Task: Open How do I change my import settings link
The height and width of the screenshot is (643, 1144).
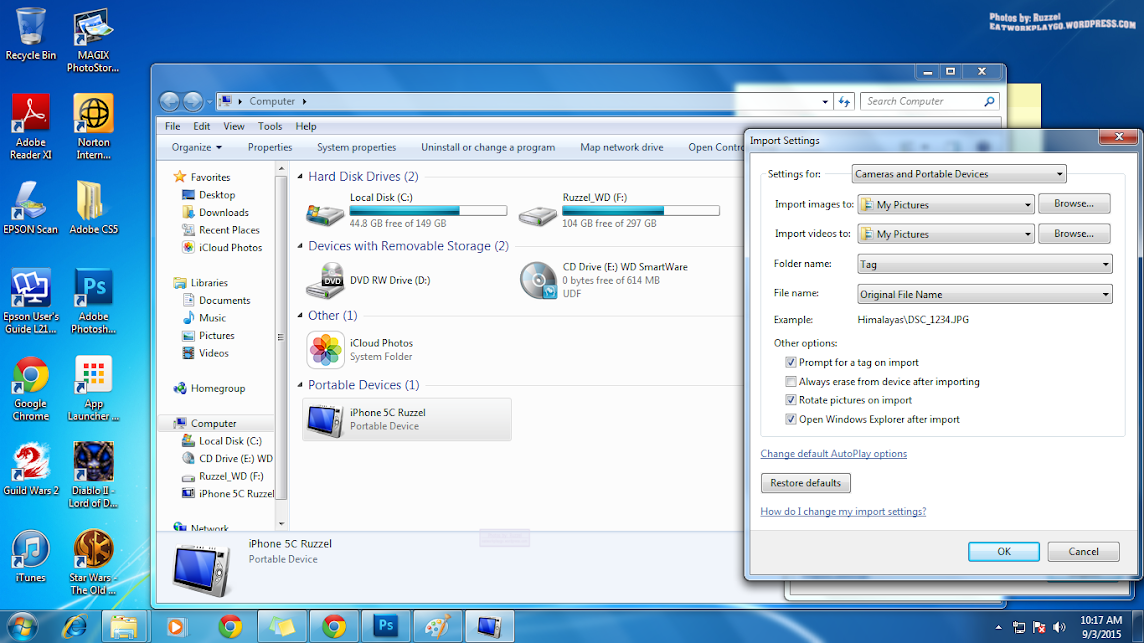Action: [843, 512]
